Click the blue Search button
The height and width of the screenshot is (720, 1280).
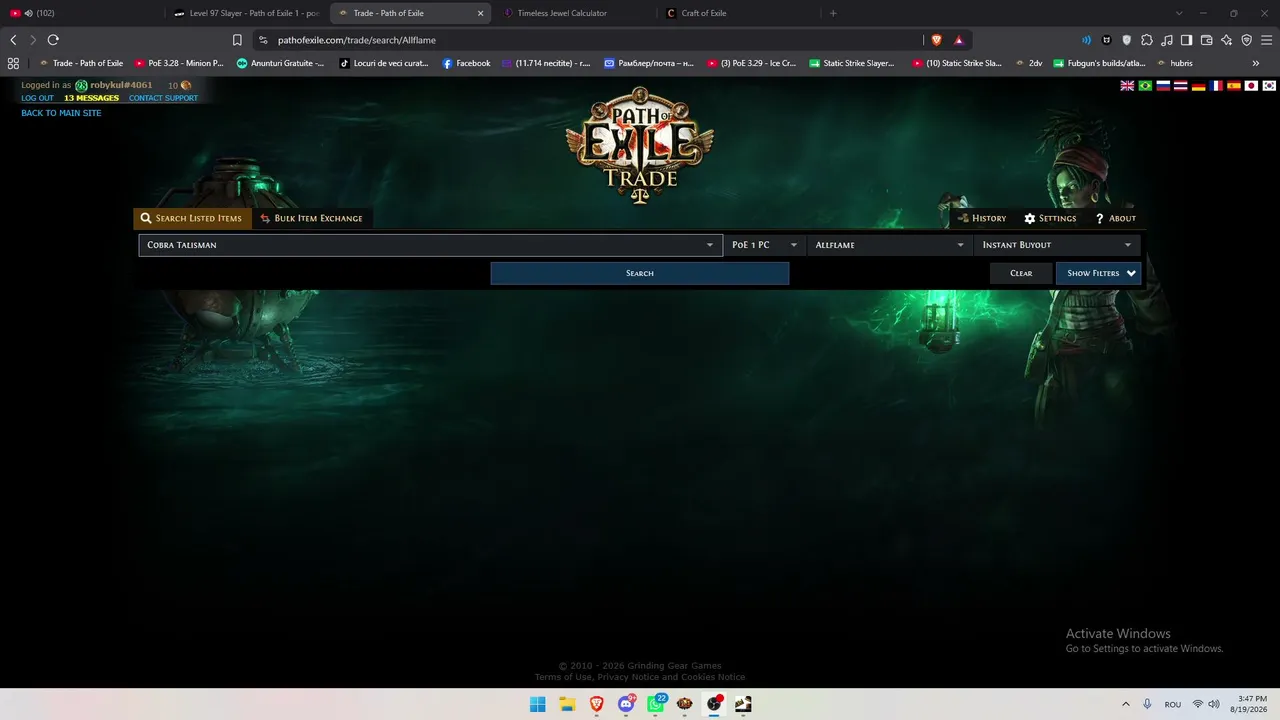tap(640, 273)
